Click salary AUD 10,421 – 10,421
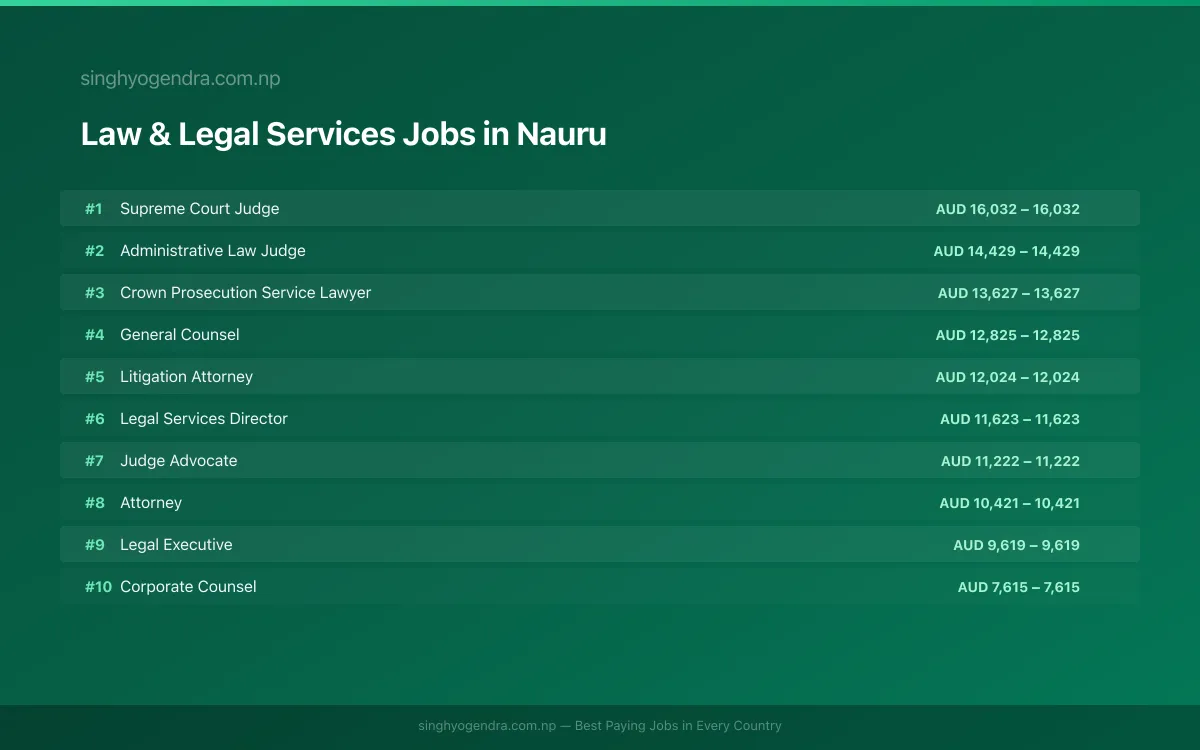The image size is (1200, 750). click(x=1010, y=503)
